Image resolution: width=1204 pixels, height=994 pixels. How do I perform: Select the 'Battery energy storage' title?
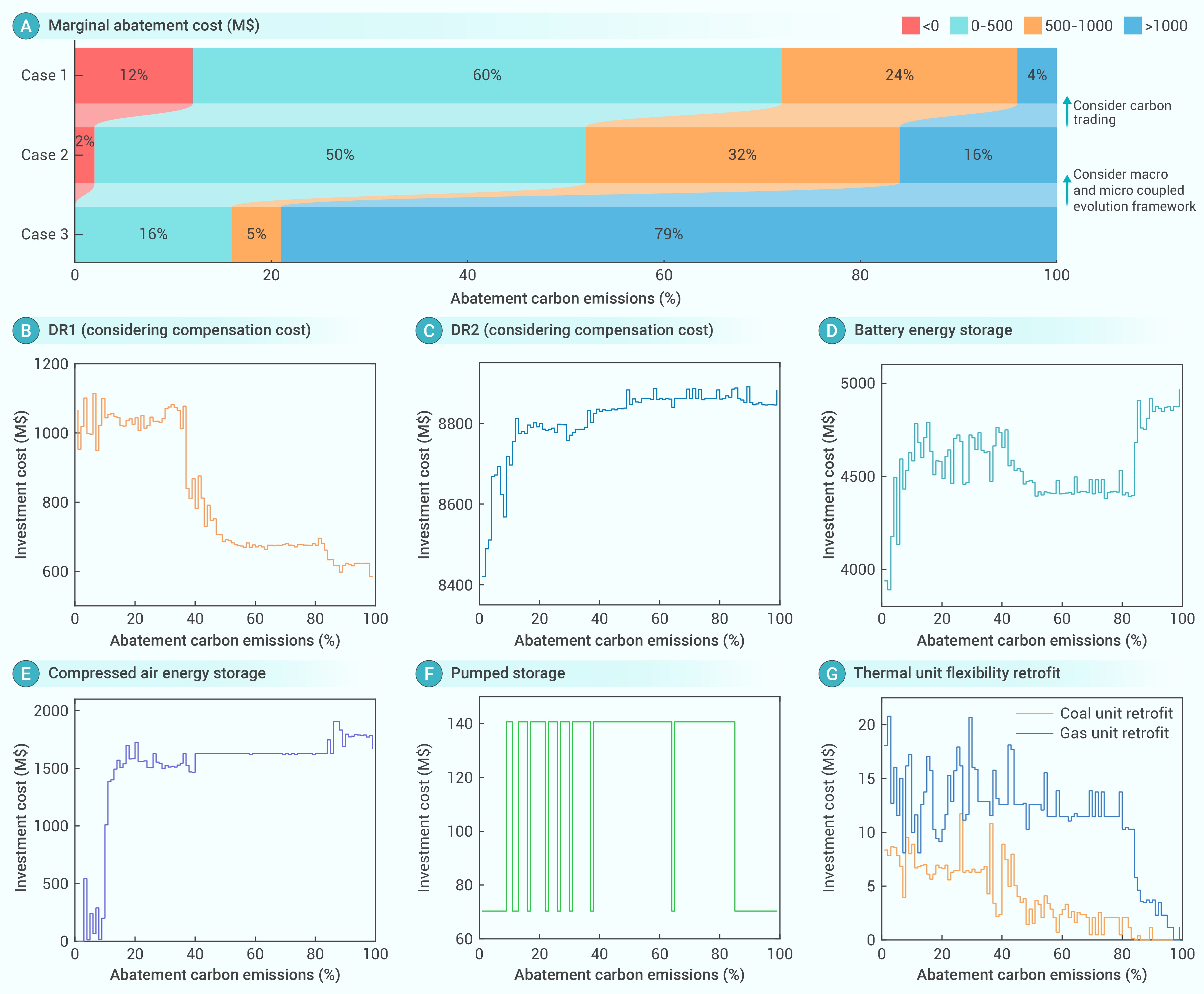point(933,330)
